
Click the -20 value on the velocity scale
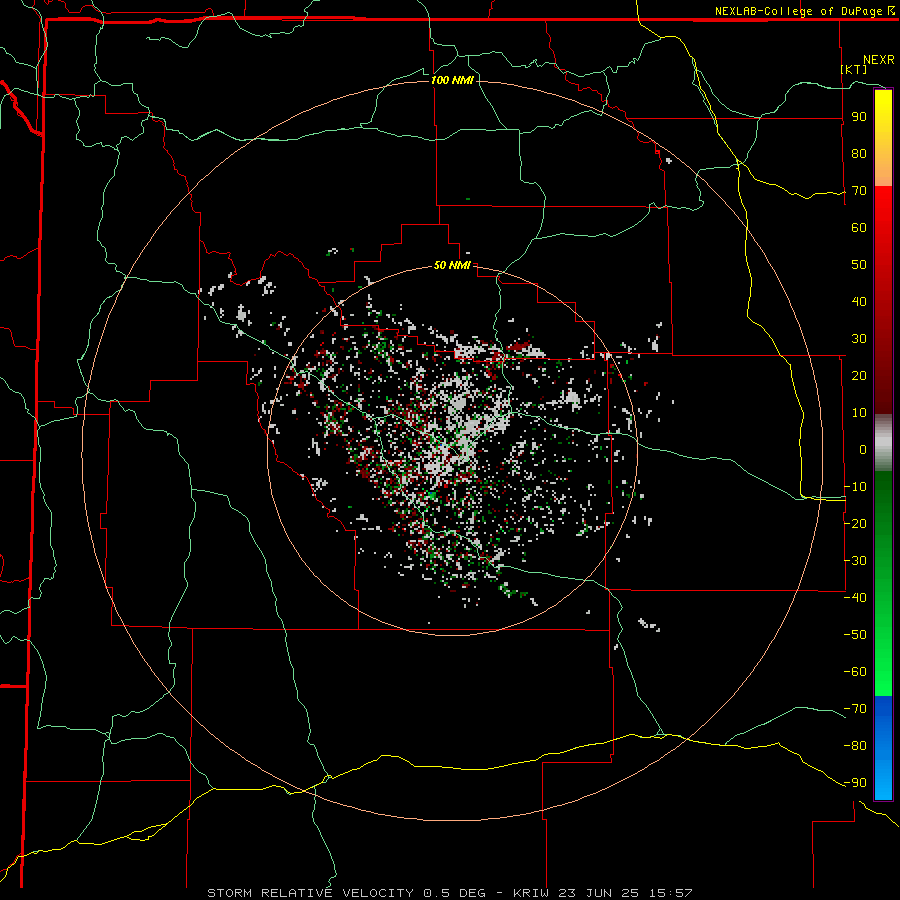tap(855, 523)
